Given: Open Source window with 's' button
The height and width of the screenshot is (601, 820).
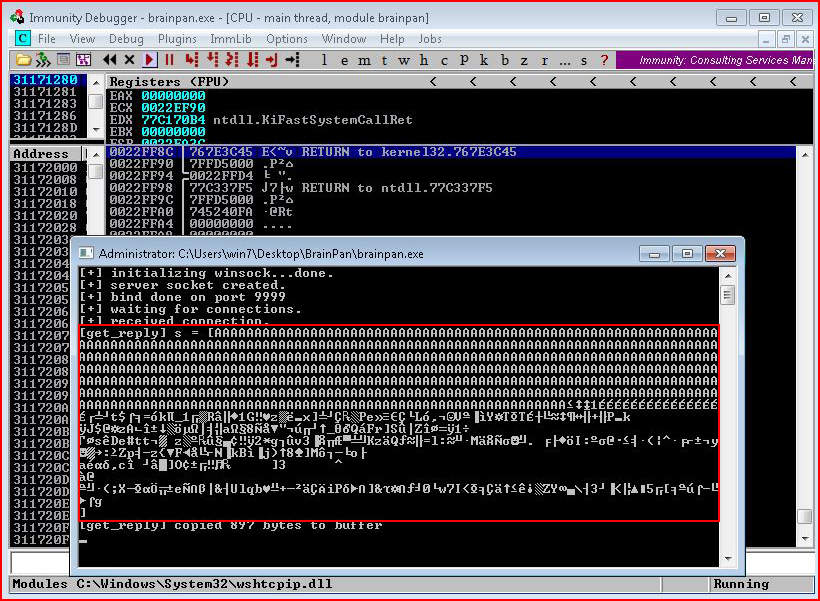Looking at the screenshot, I should [x=584, y=60].
